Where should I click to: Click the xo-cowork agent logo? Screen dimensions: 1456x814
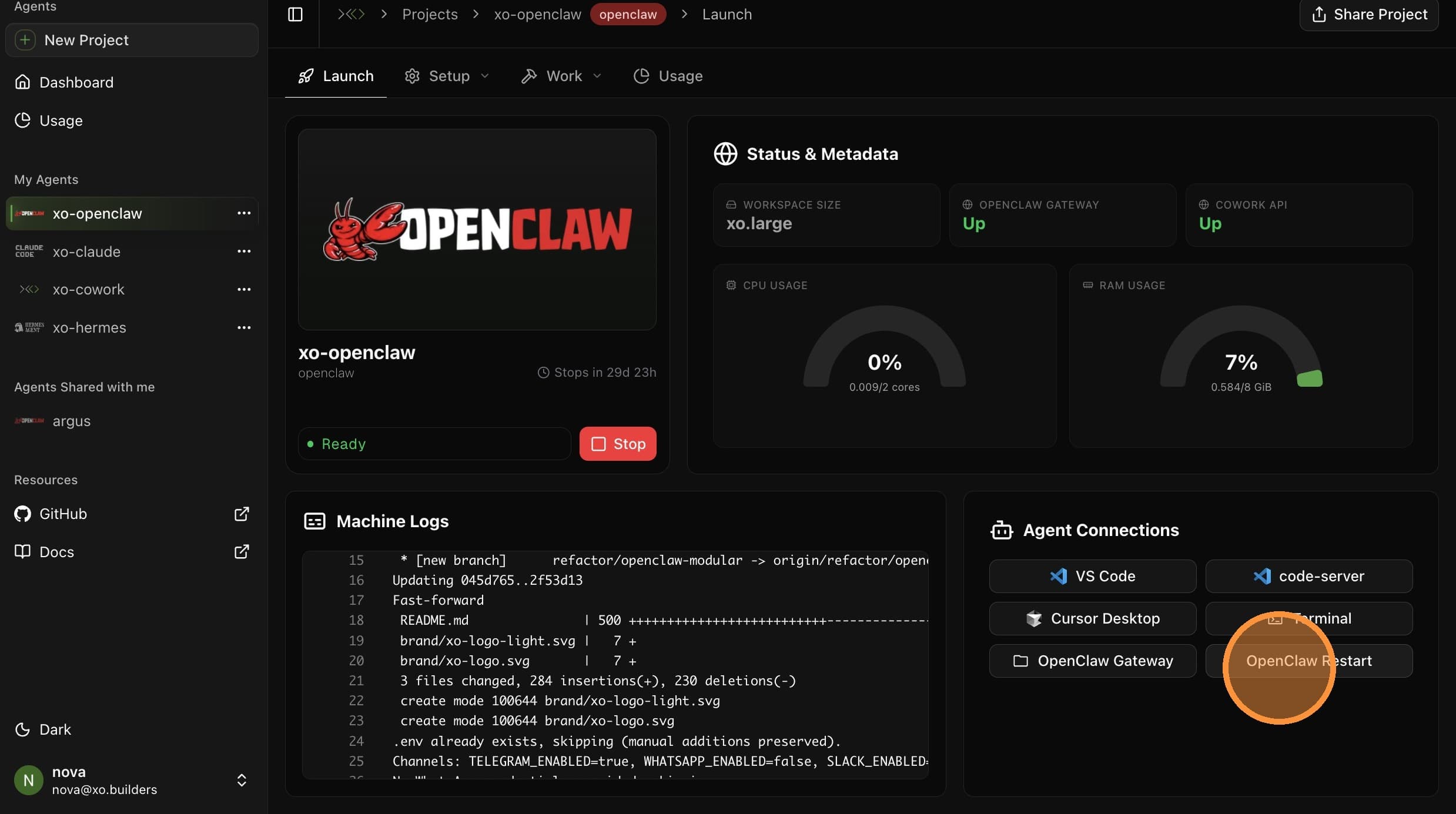point(29,290)
